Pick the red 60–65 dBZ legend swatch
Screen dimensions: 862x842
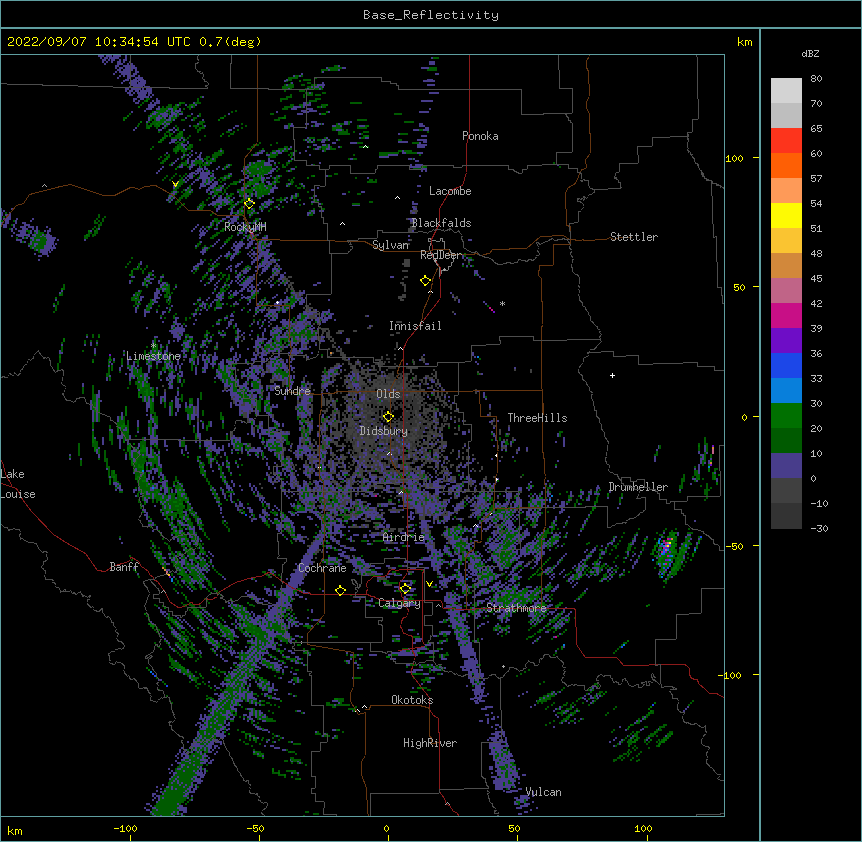coord(786,141)
